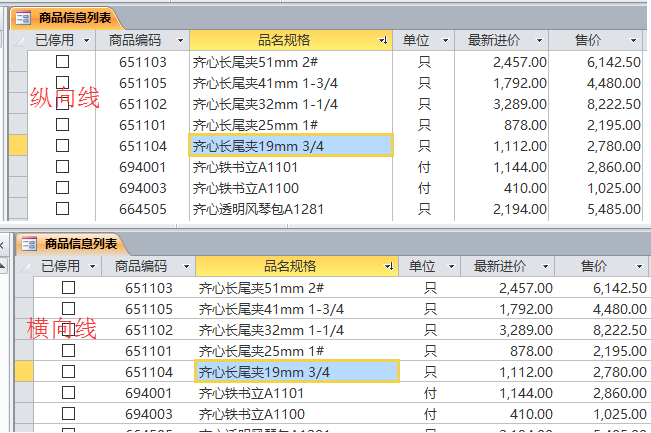This screenshot has height=433, width=651.
Task: Select cell 齐心长尾夹32mm 1-1/4 in upper datasheet
Action: [291, 104]
